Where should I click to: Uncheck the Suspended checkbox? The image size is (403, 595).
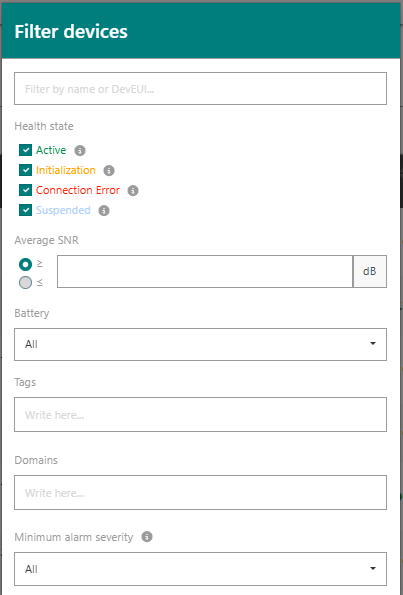click(x=25, y=210)
